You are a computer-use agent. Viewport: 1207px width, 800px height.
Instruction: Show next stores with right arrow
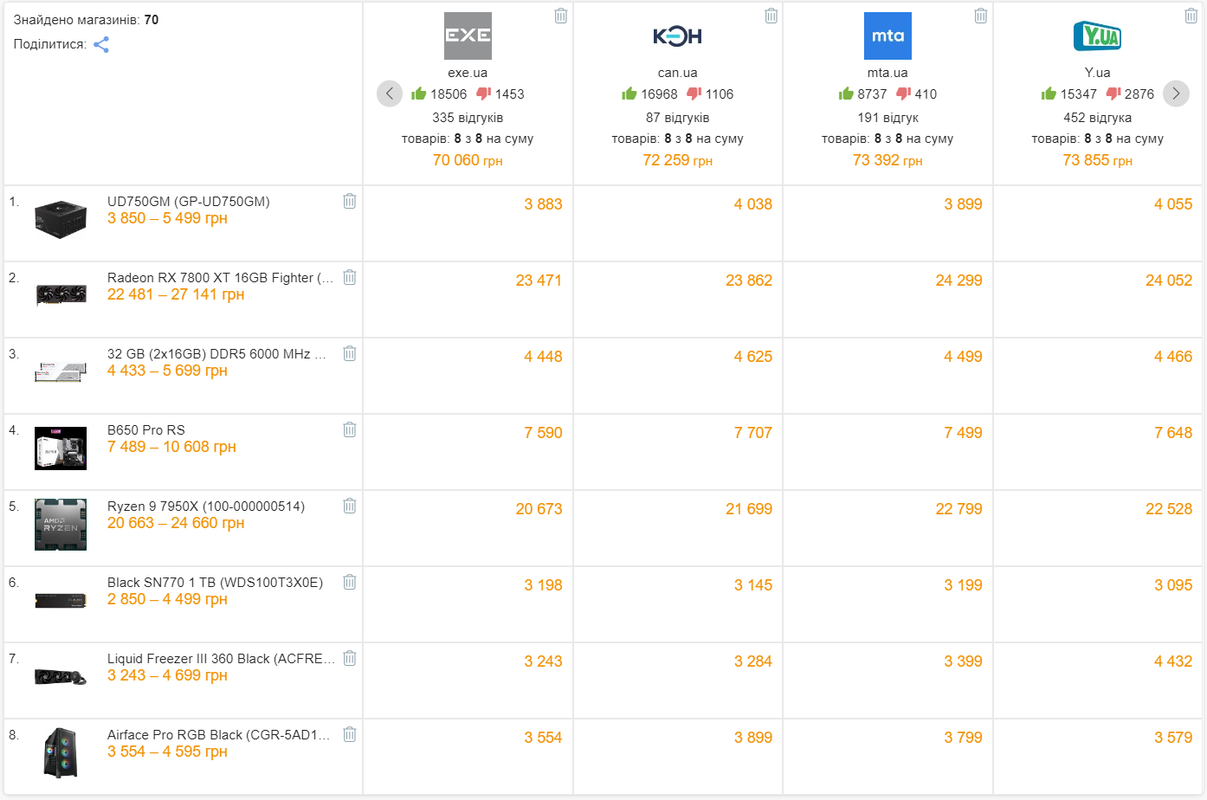coord(1176,94)
